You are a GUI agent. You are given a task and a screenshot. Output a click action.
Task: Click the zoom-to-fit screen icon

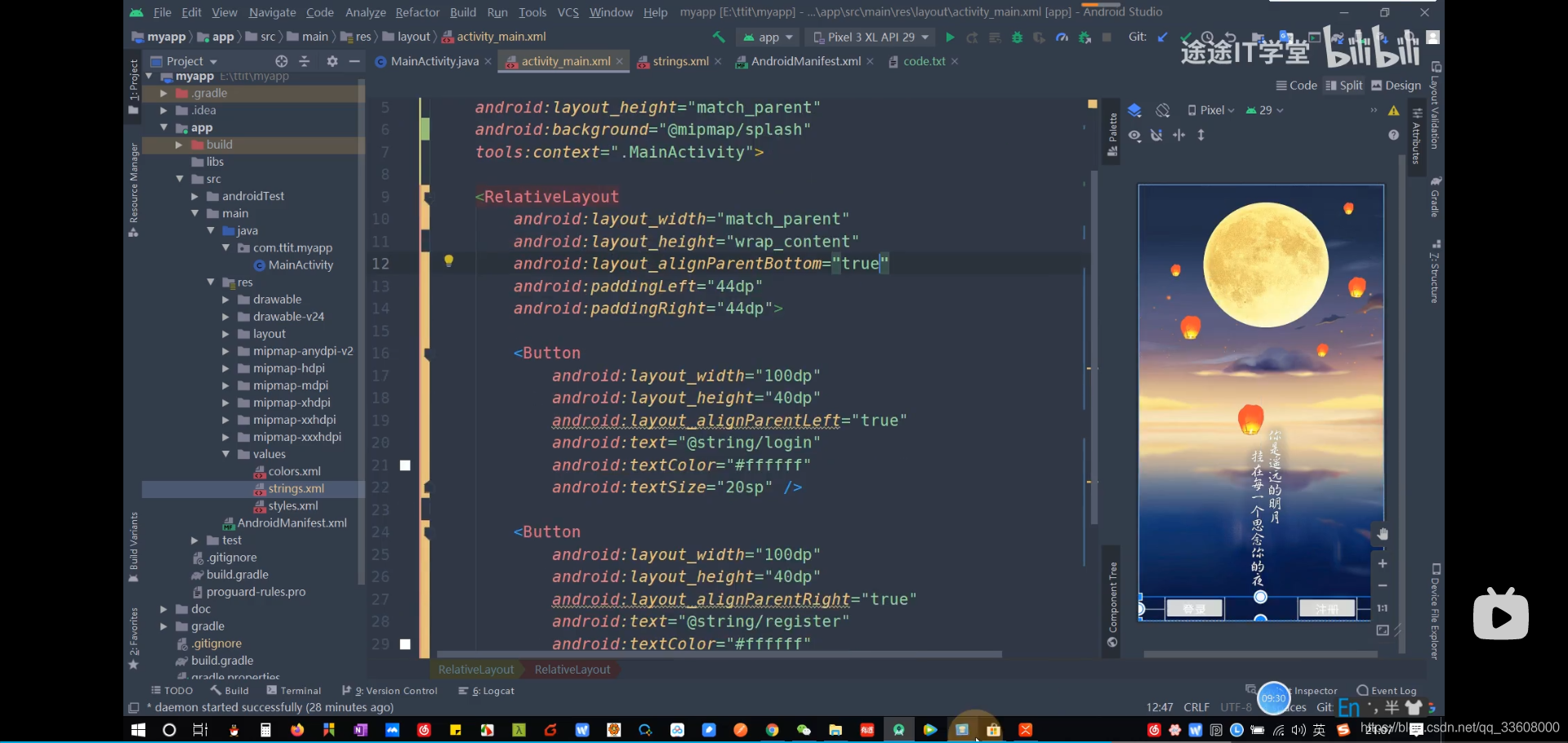click(1383, 630)
